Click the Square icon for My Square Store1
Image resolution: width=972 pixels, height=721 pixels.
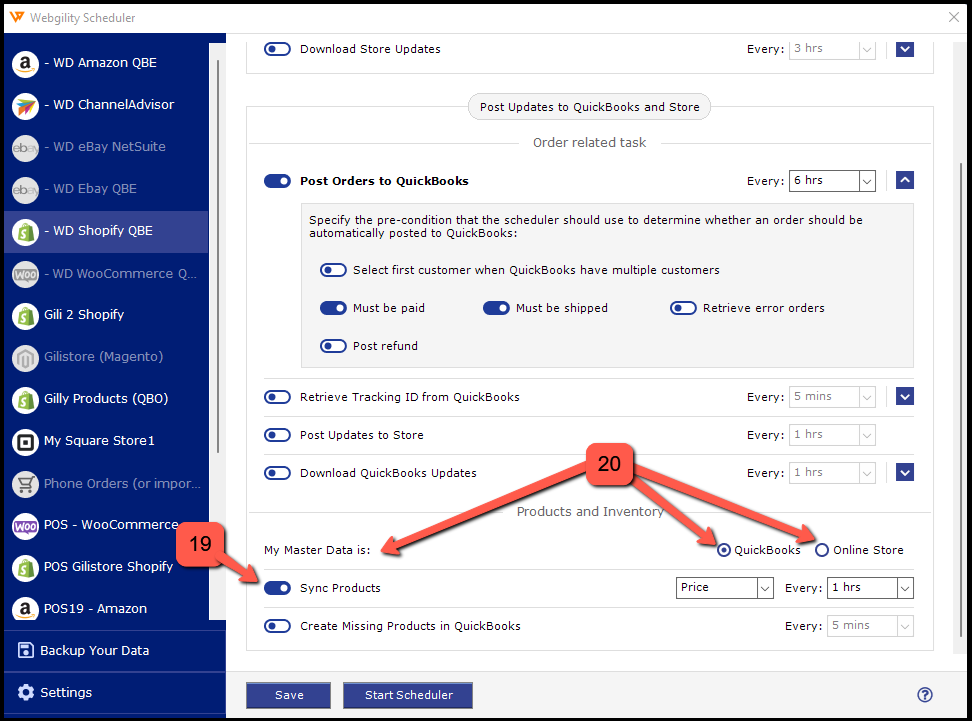[25, 441]
